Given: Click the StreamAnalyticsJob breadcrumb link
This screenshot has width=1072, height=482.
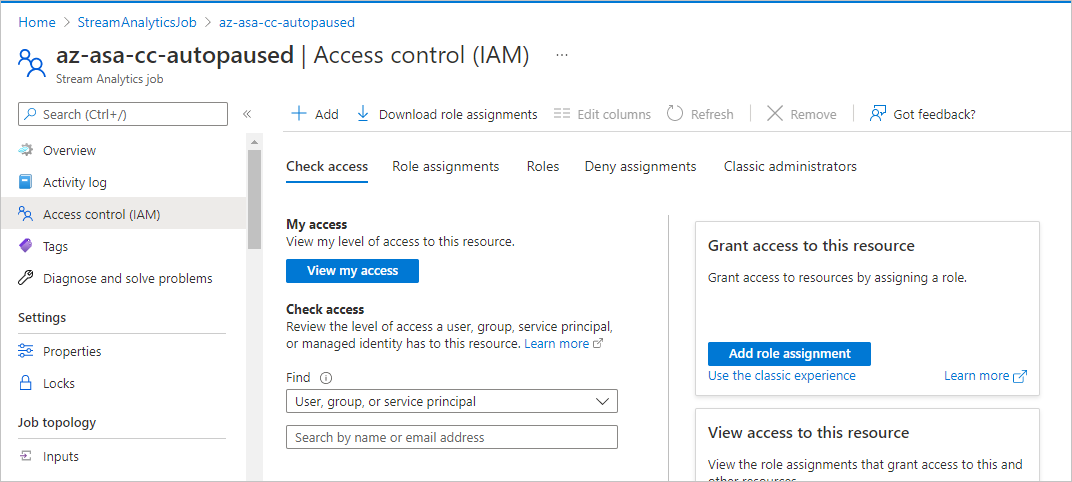Looking at the screenshot, I should pos(138,22).
